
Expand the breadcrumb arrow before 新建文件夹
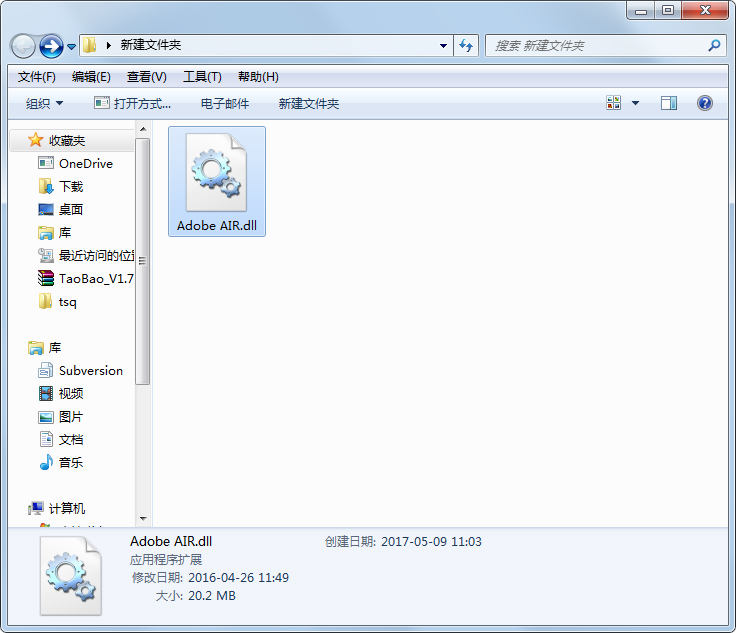(109, 46)
